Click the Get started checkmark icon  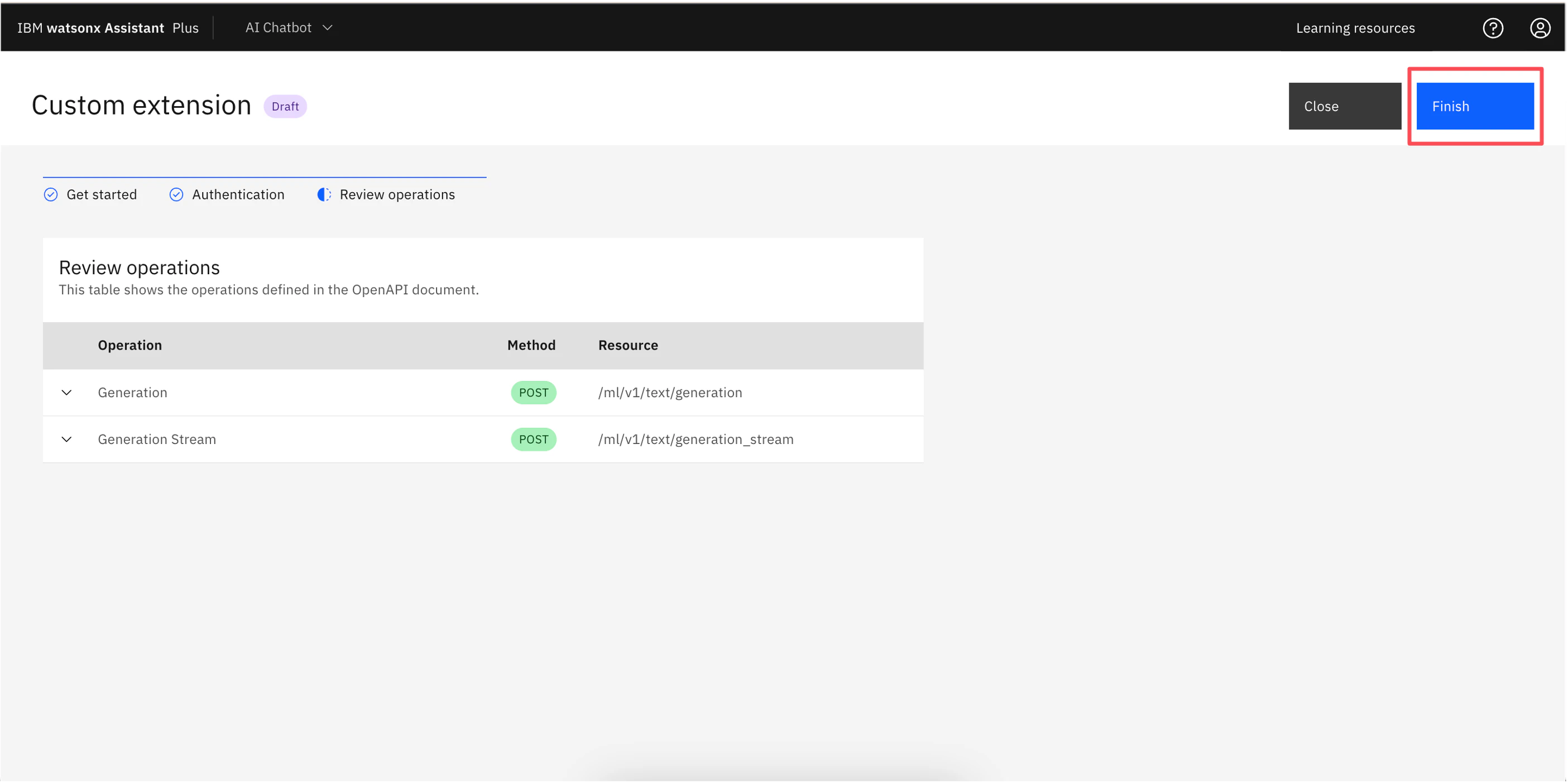[x=51, y=195]
